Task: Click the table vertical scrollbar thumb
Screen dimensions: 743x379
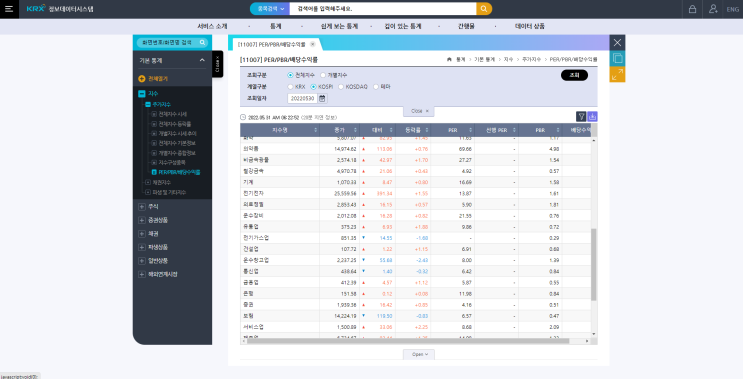Action: (594, 265)
